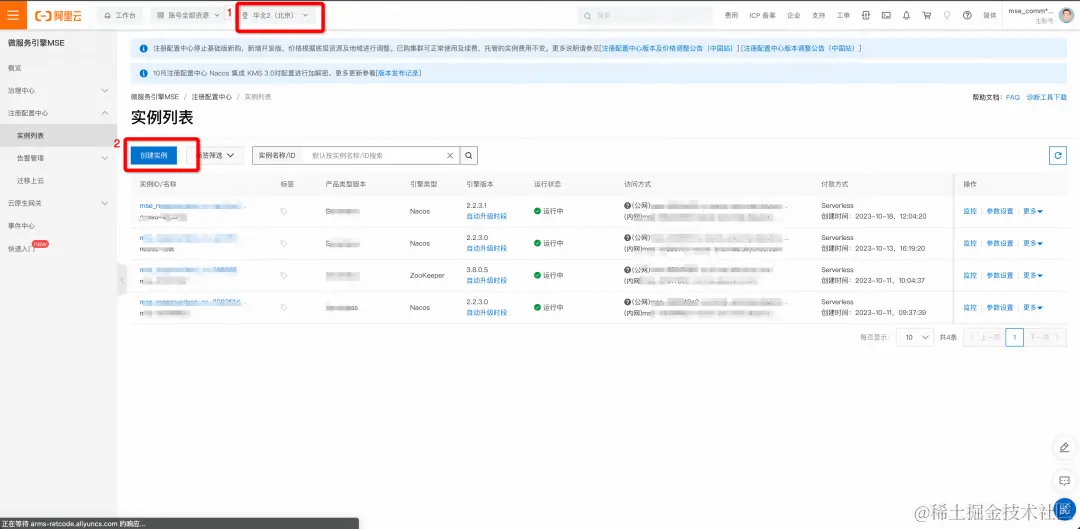Expand 云原生网关 in the sidebar
The image size is (1080, 529).
pos(59,203)
